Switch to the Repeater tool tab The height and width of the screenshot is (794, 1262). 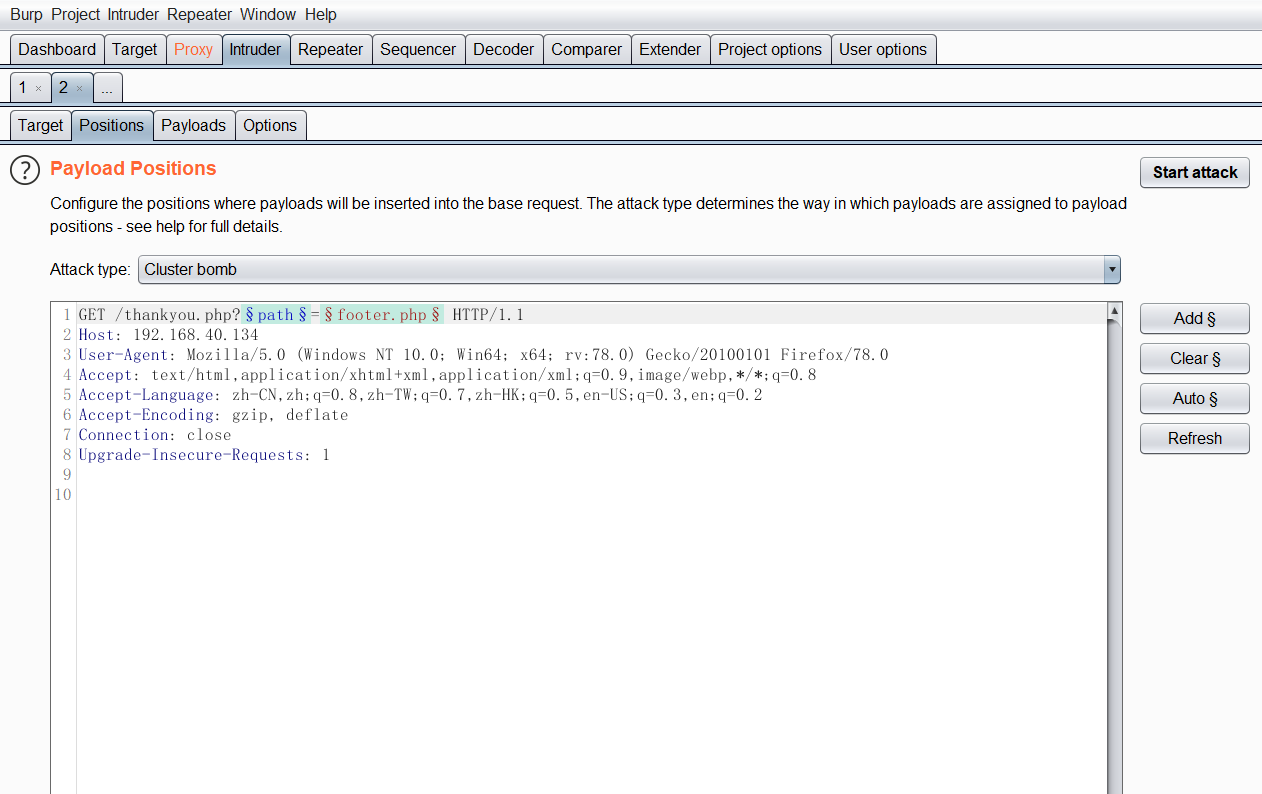[330, 49]
